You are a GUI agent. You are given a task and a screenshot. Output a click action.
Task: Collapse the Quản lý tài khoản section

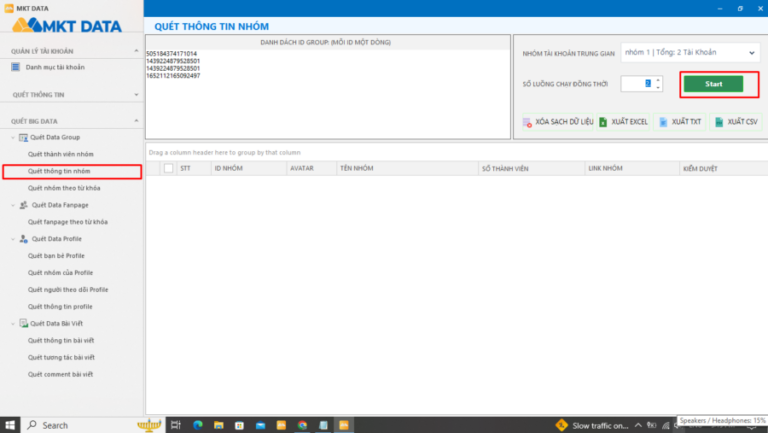pos(136,49)
